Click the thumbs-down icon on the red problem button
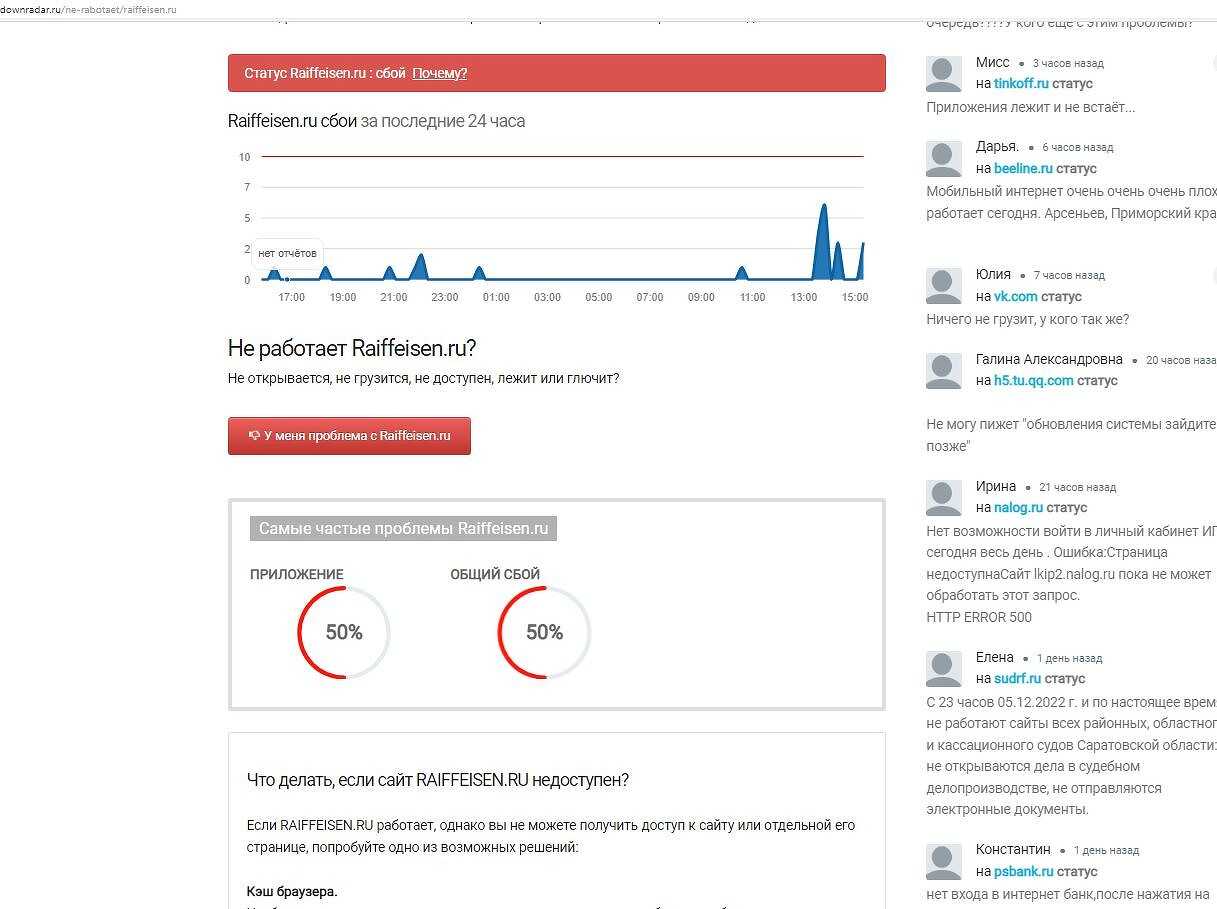 point(254,436)
